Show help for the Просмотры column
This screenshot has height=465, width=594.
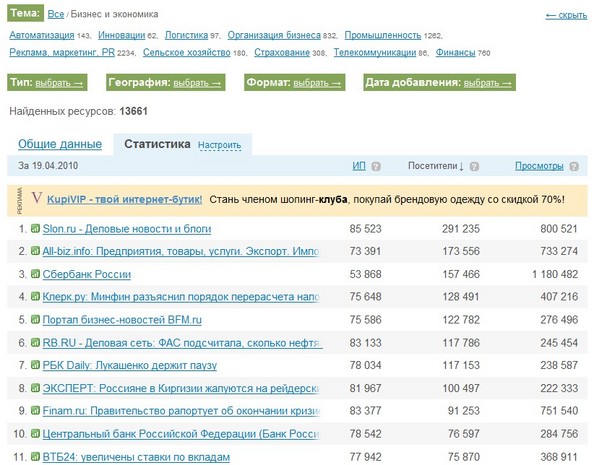574,166
